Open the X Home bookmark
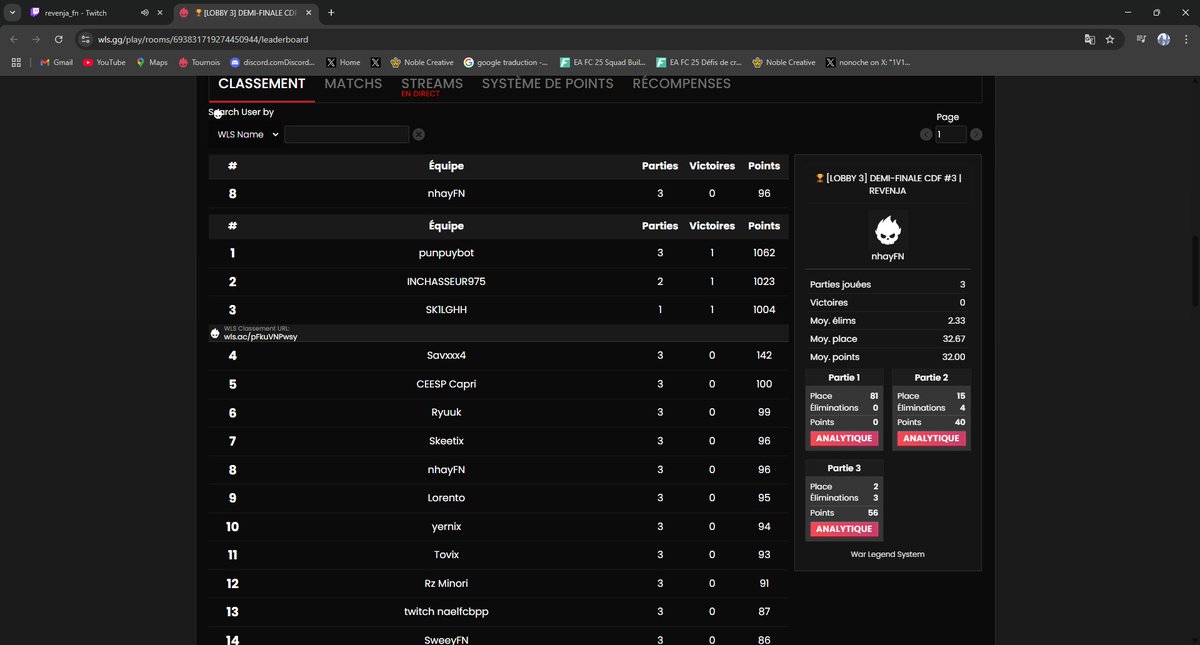The height and width of the screenshot is (645, 1200). pos(343,62)
